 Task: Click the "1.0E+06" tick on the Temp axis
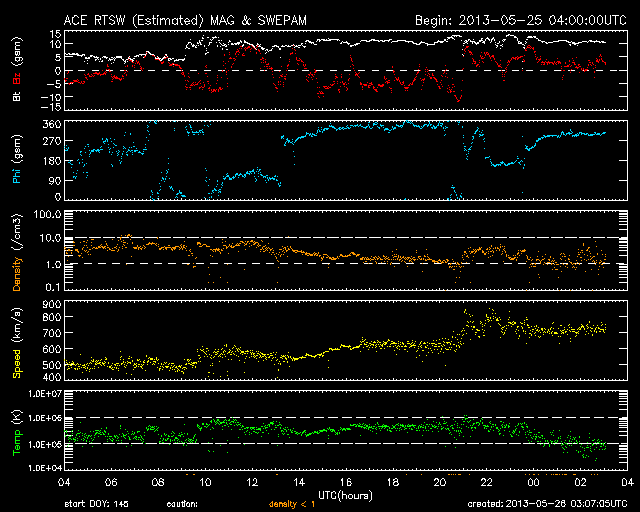(x=45, y=418)
